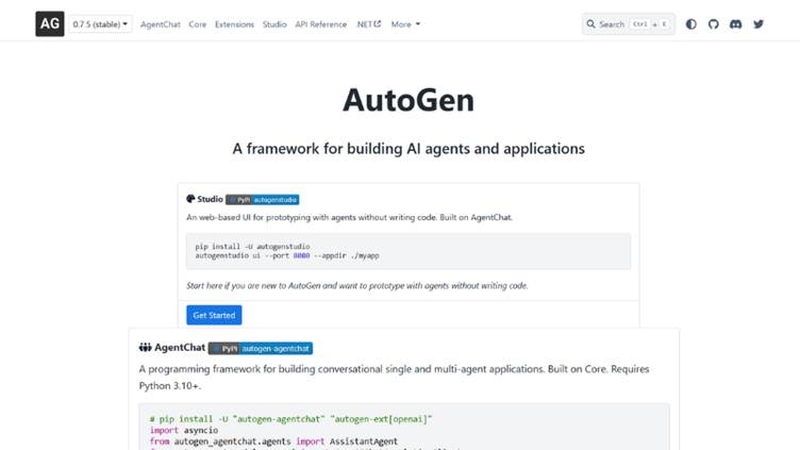Click the Studio card heading text
The height and width of the screenshot is (450, 800).
pyautogui.click(x=210, y=199)
